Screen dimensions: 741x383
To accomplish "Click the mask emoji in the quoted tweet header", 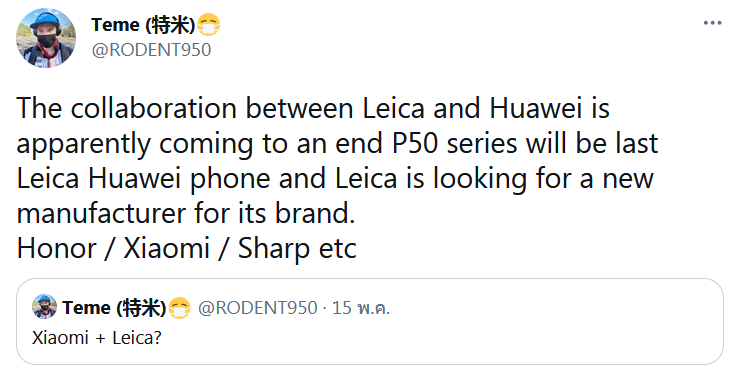I will click(x=179, y=308).
